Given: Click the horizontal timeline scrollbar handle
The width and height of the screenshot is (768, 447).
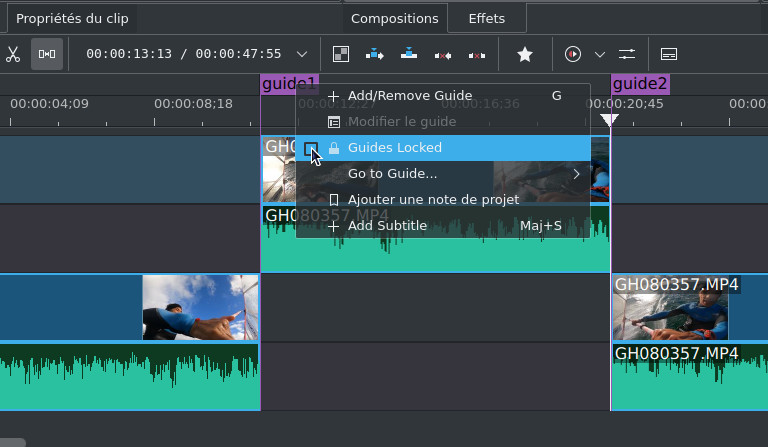Looking at the screenshot, I should (13, 443).
